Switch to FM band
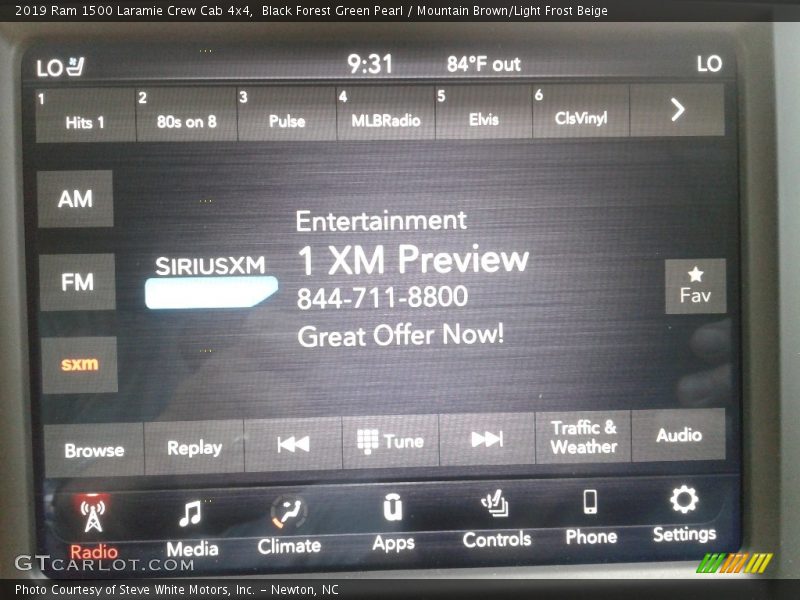This screenshot has height=600, width=800. pyautogui.click(x=78, y=282)
